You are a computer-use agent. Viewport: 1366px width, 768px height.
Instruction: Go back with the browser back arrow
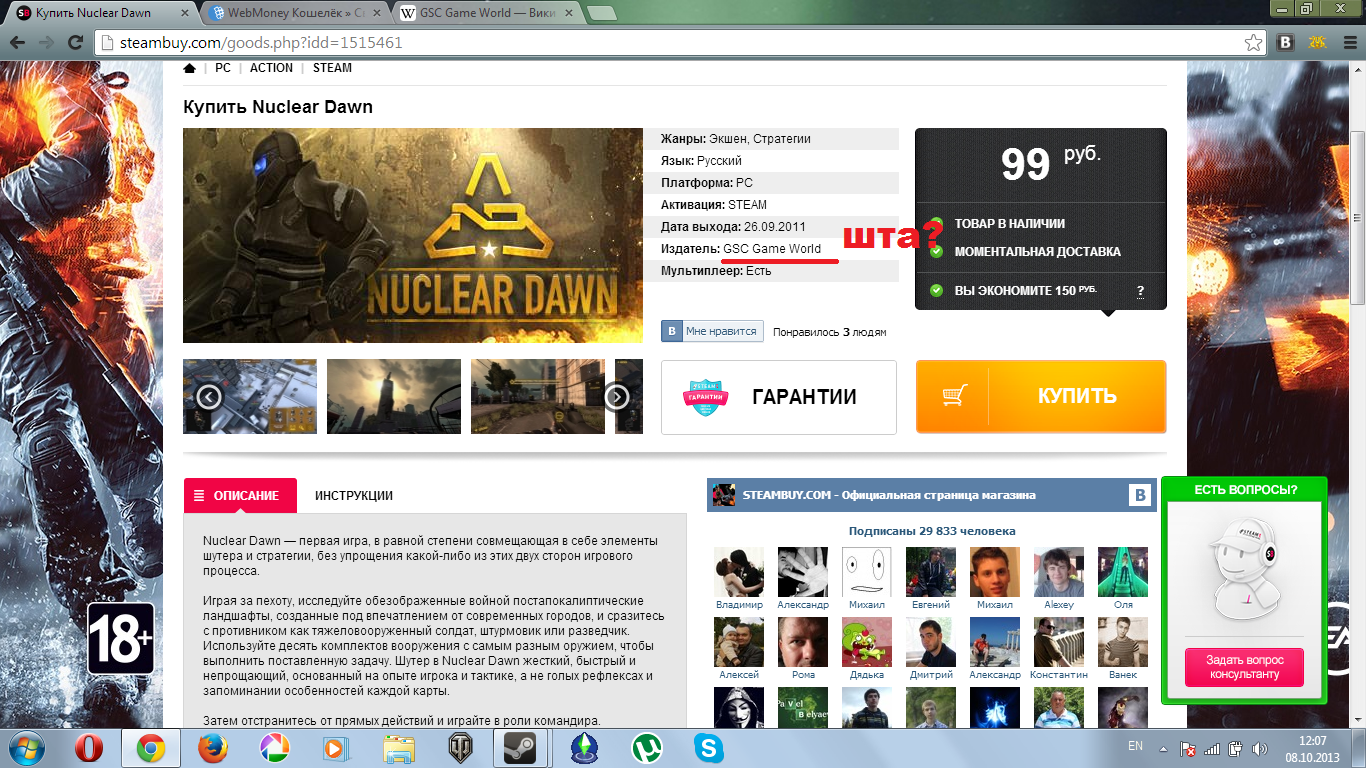[x=18, y=43]
